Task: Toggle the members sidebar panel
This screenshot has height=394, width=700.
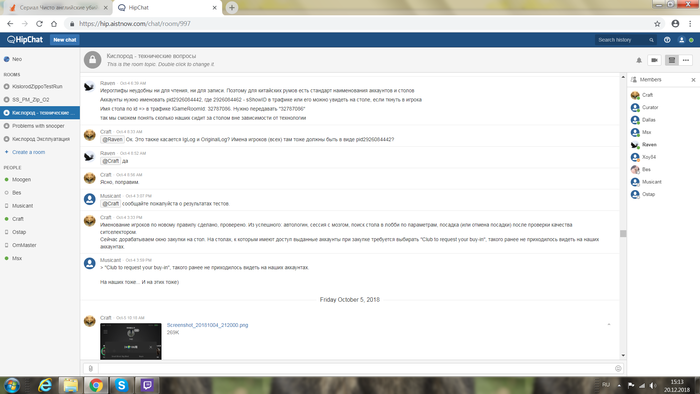Action: tap(672, 60)
